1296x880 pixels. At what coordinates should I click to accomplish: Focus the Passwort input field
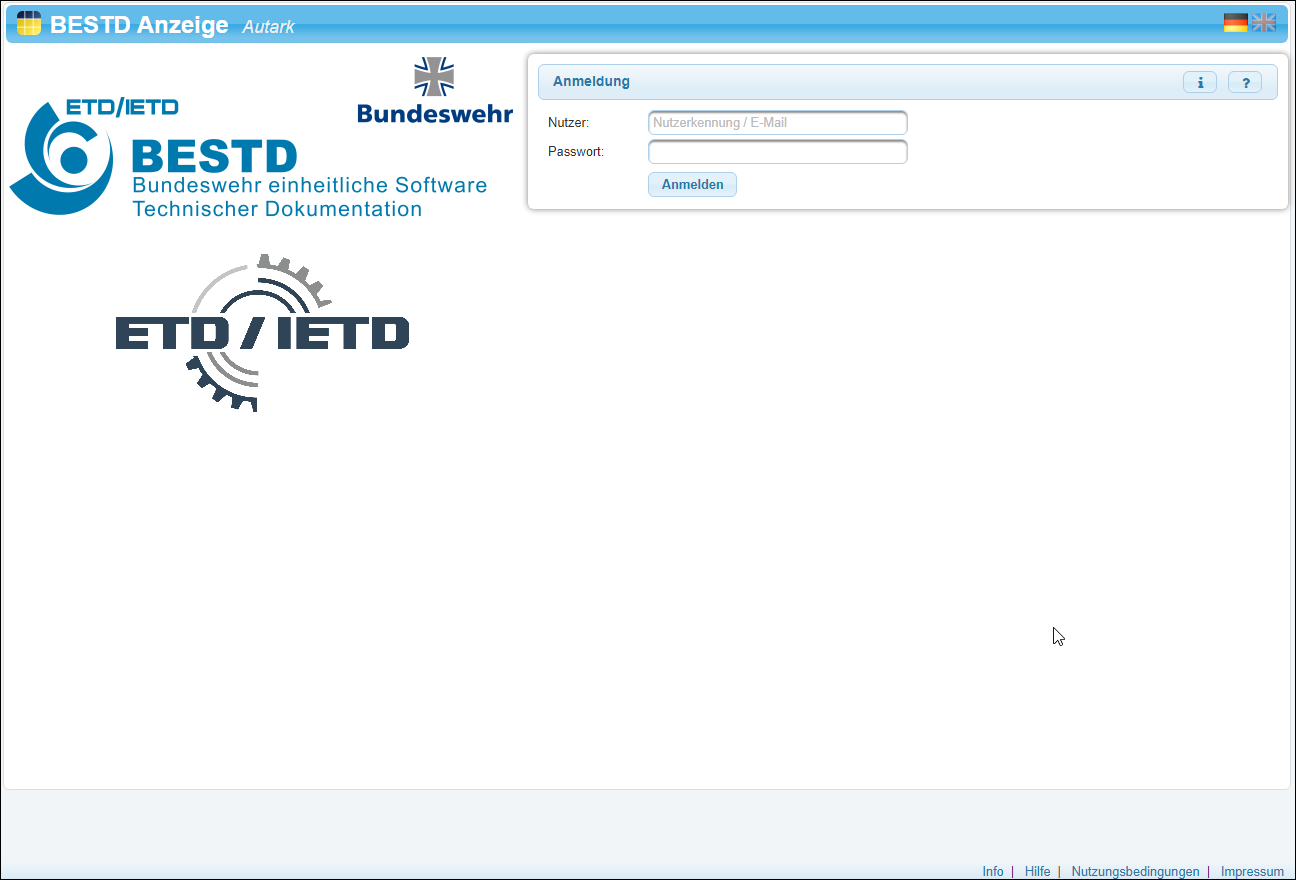tap(778, 152)
